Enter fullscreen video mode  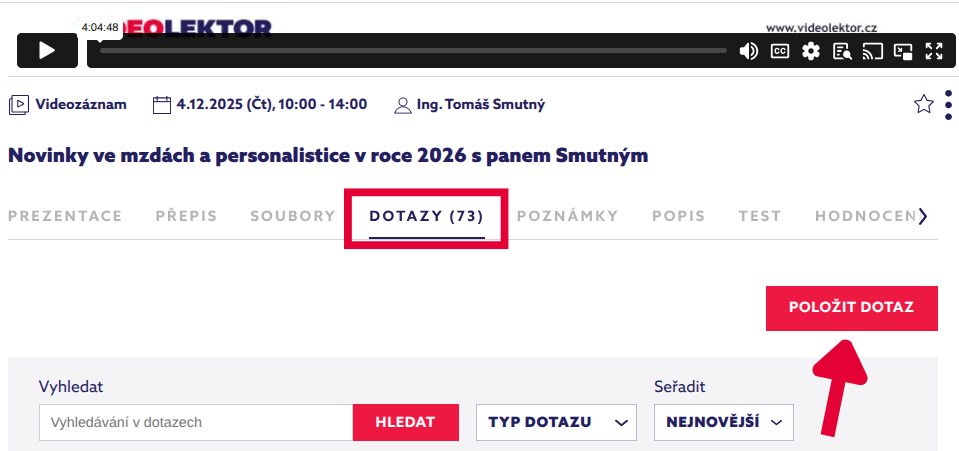(934, 51)
